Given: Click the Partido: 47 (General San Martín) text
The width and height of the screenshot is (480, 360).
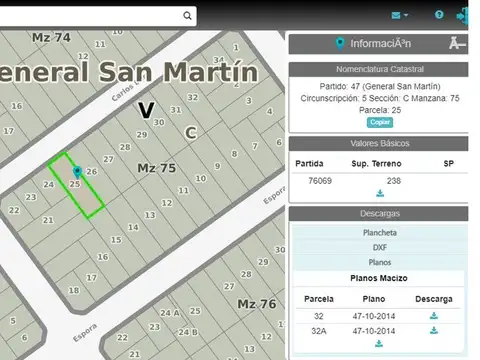Looking at the screenshot, I should (x=380, y=86).
